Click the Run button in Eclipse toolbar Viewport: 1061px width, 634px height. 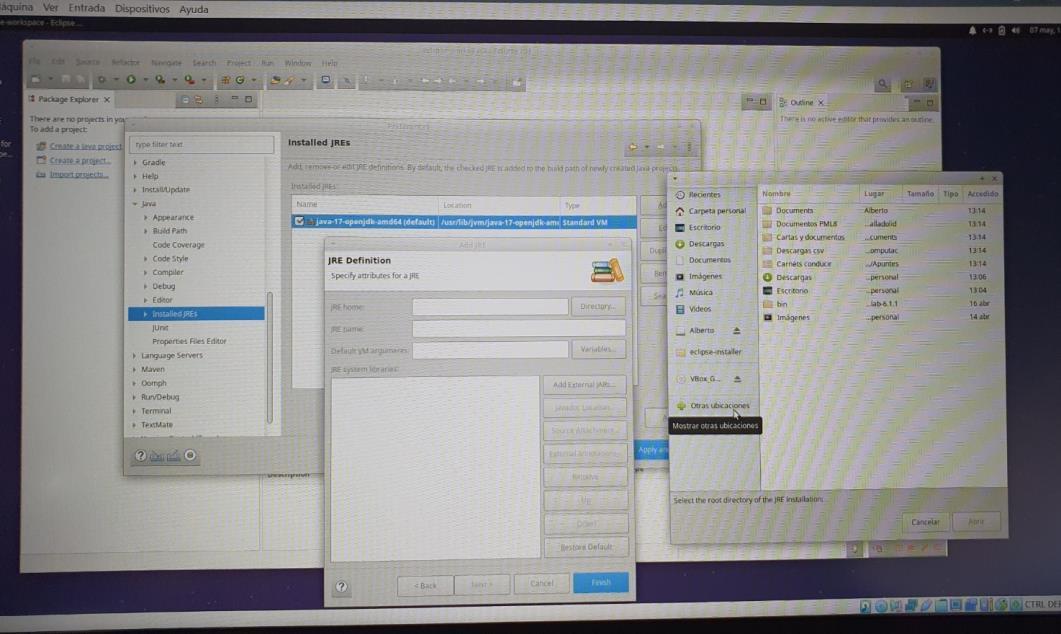click(x=131, y=80)
